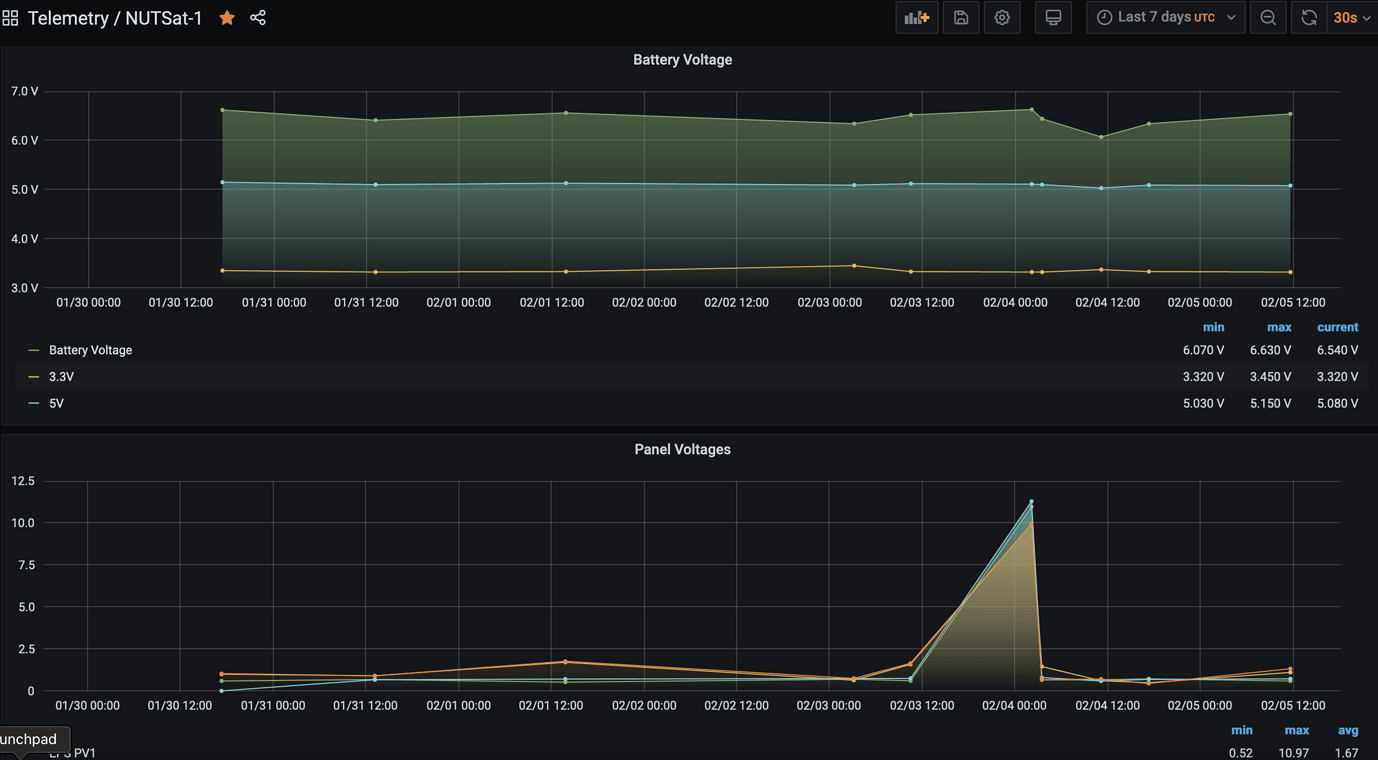The image size is (1378, 760).
Task: Toggle the 3.3V series in the legend
Action: pos(61,377)
